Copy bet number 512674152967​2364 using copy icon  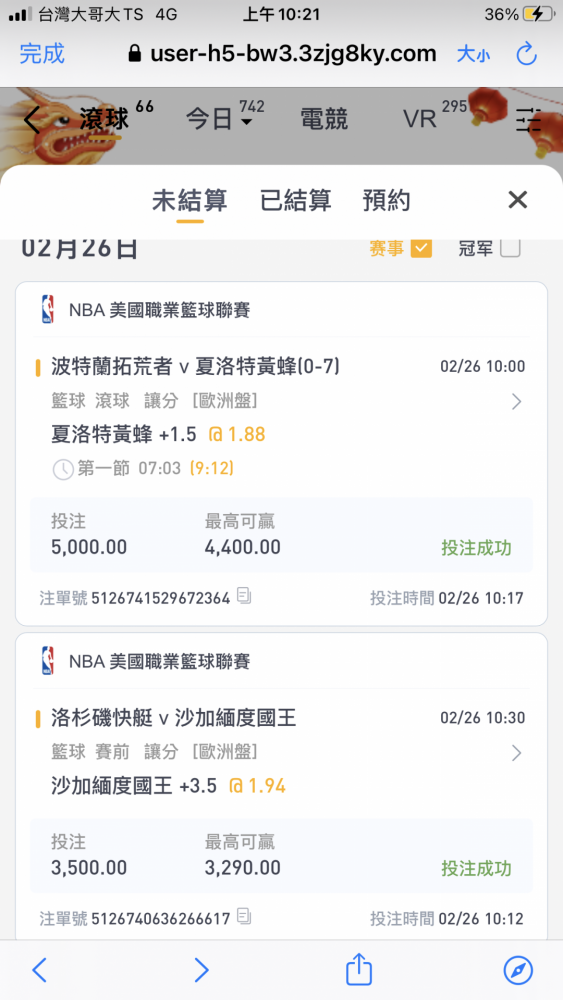pyautogui.click(x=244, y=596)
